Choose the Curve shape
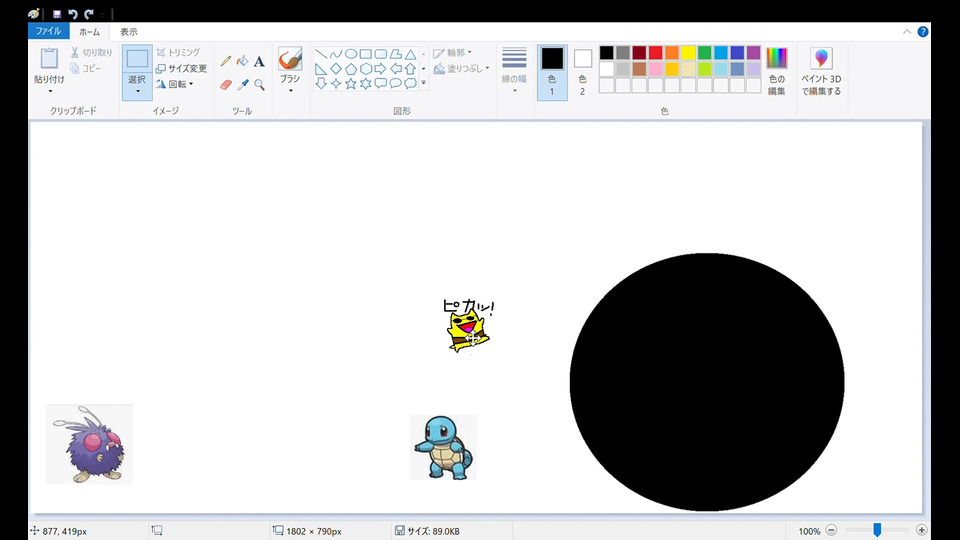Viewport: 960px width, 540px height. pos(336,54)
